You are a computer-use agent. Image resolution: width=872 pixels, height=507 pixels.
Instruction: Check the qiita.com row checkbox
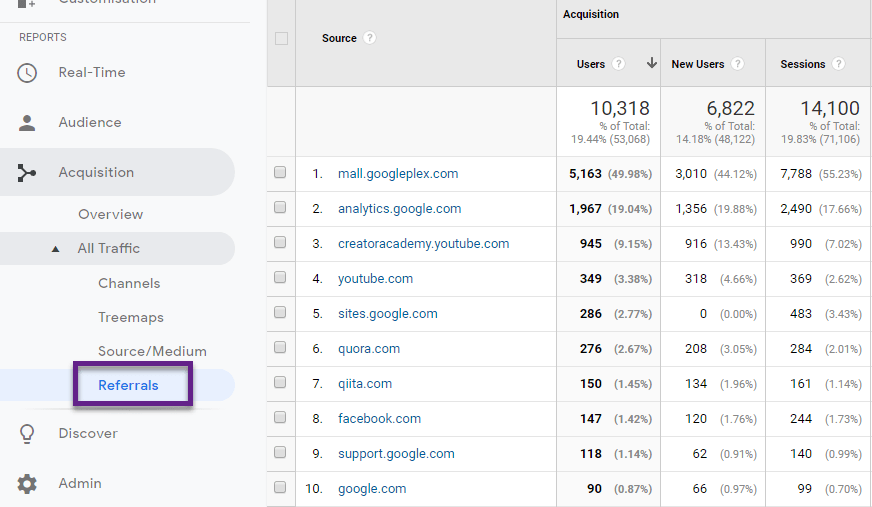pyautogui.click(x=280, y=382)
